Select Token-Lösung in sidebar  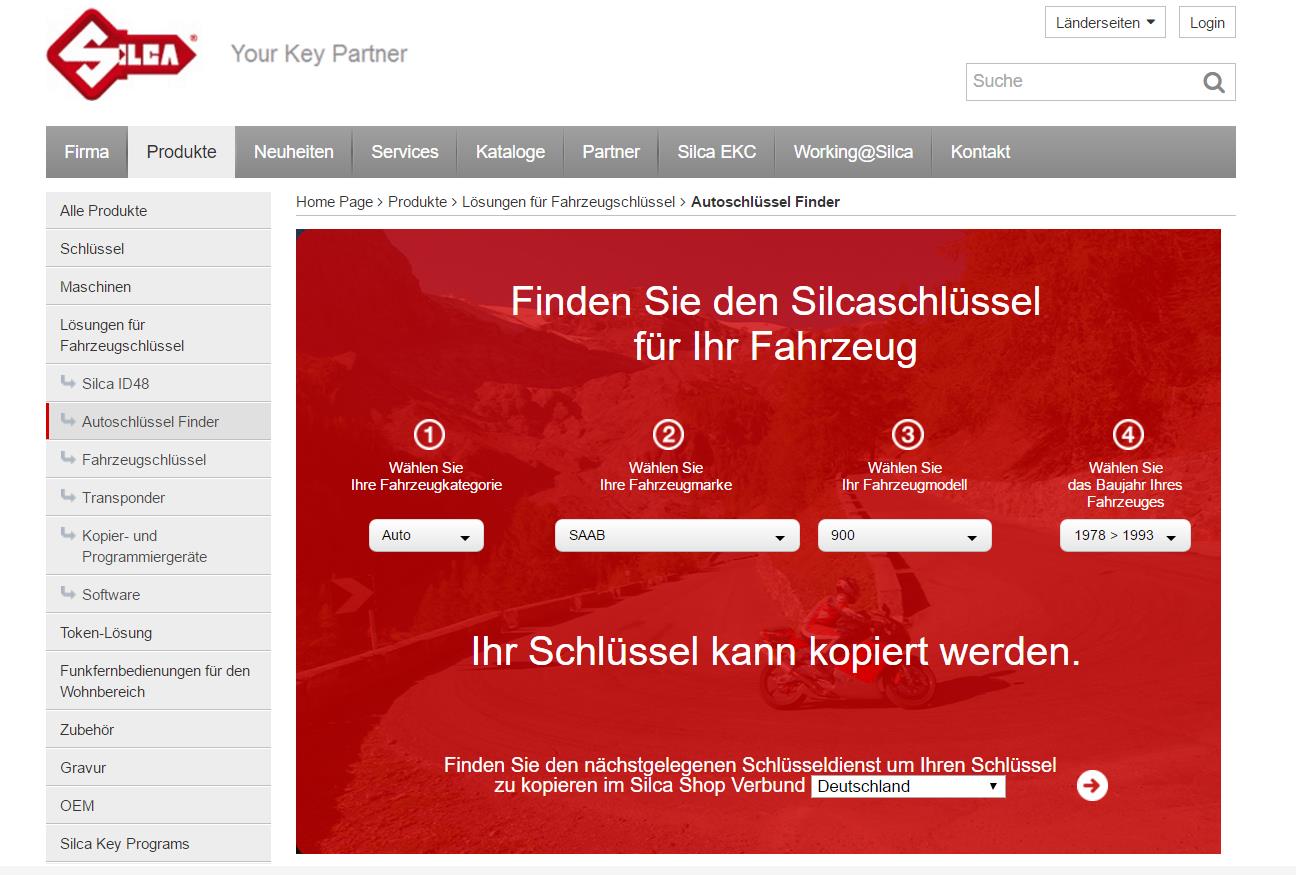coord(158,632)
